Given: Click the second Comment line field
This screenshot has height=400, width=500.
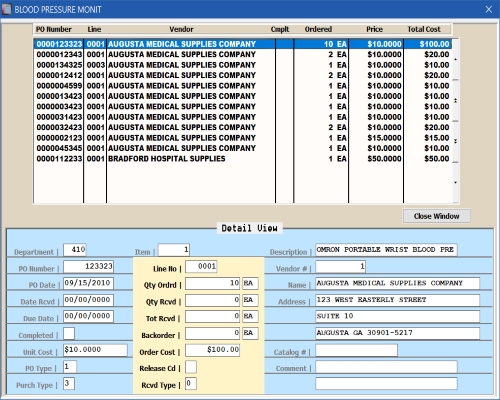Looking at the screenshot, I should [386, 383].
